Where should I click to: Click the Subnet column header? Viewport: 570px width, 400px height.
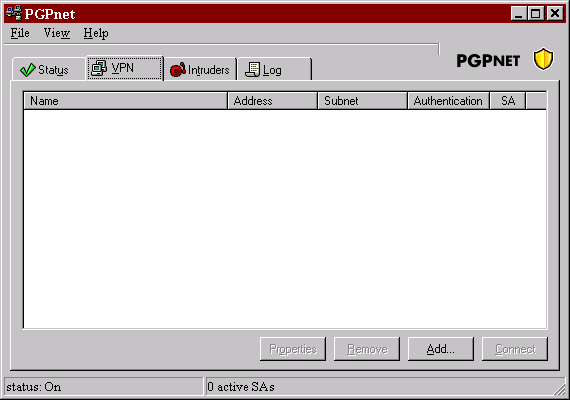click(x=362, y=101)
